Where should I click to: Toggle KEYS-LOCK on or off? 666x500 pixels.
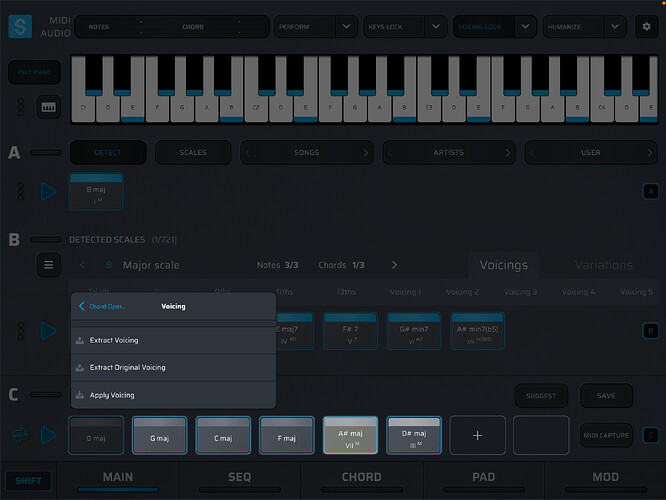point(394,27)
